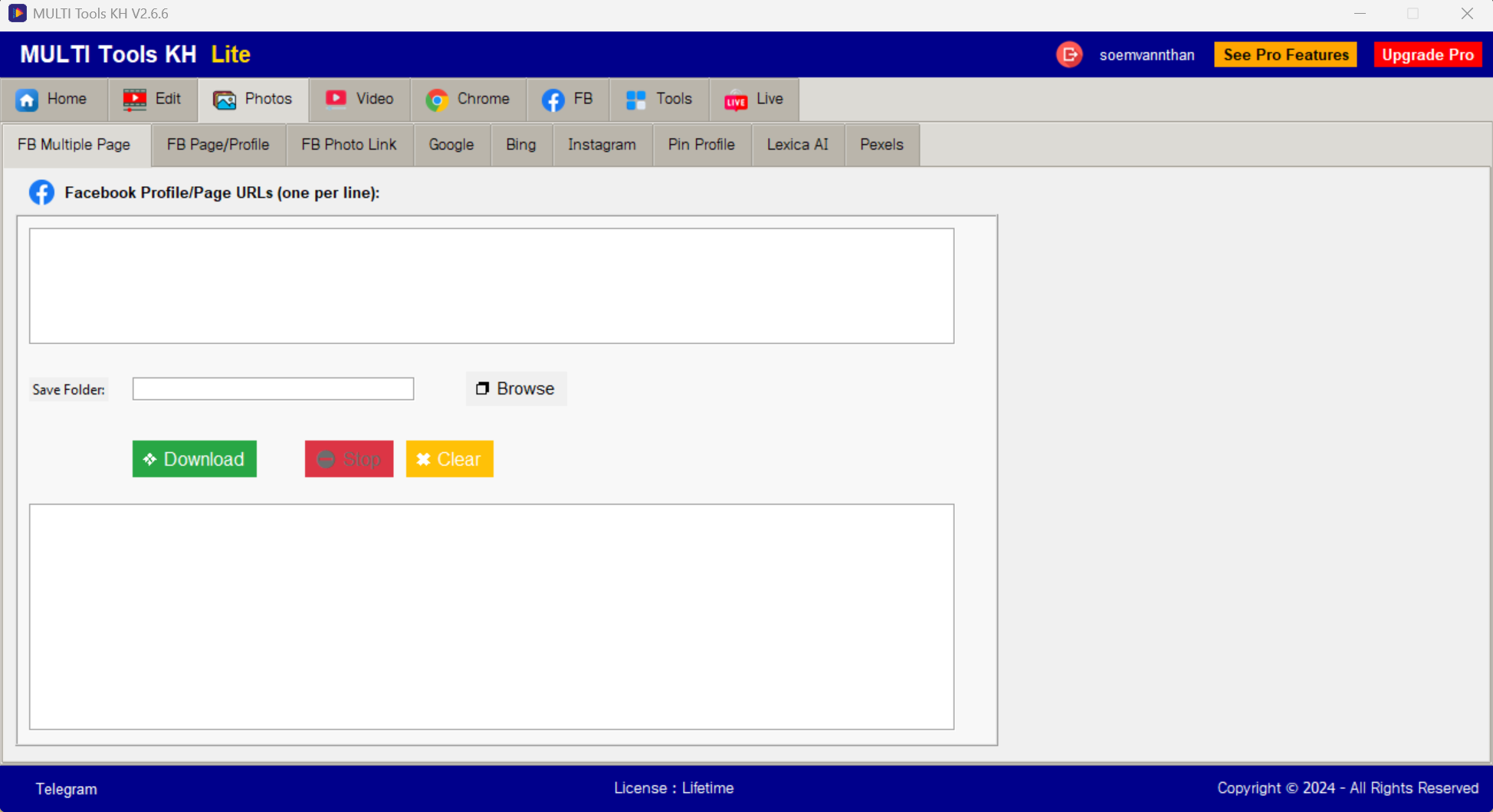Switch to the Instagram subtab
This screenshot has width=1493, height=812.
(602, 145)
